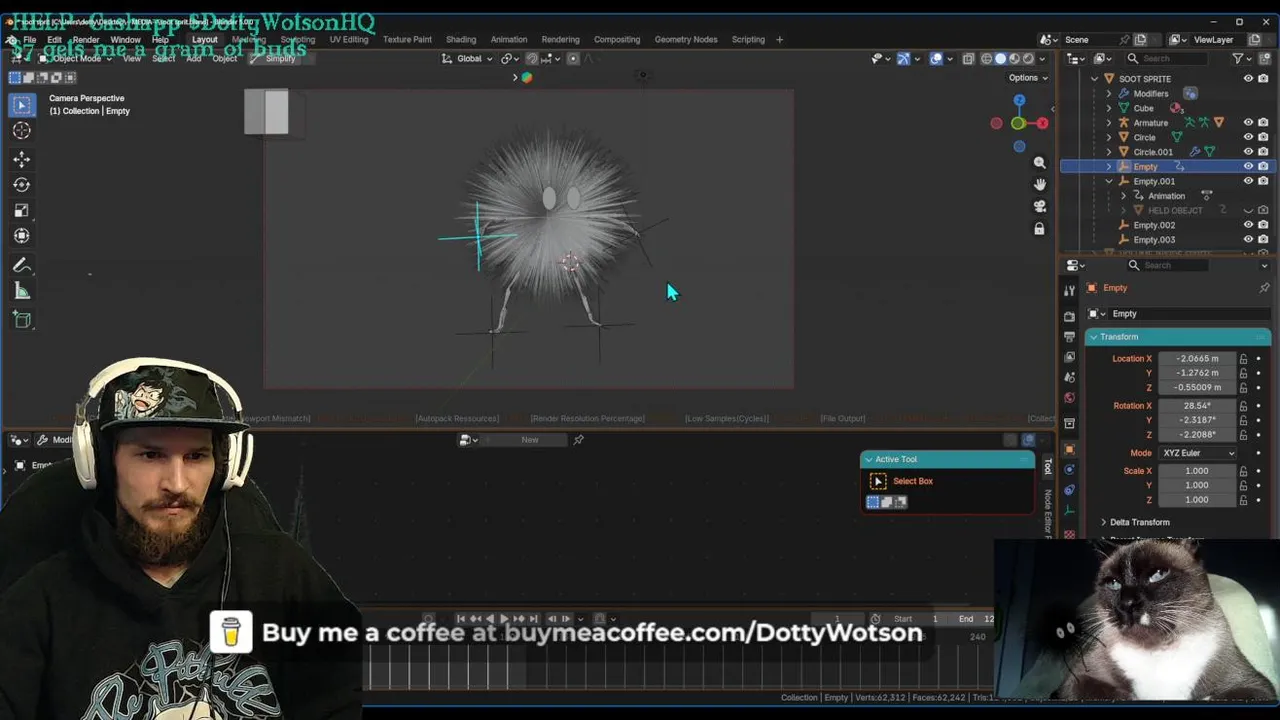
Task: Activate the Annotate tool
Action: (x=21, y=265)
